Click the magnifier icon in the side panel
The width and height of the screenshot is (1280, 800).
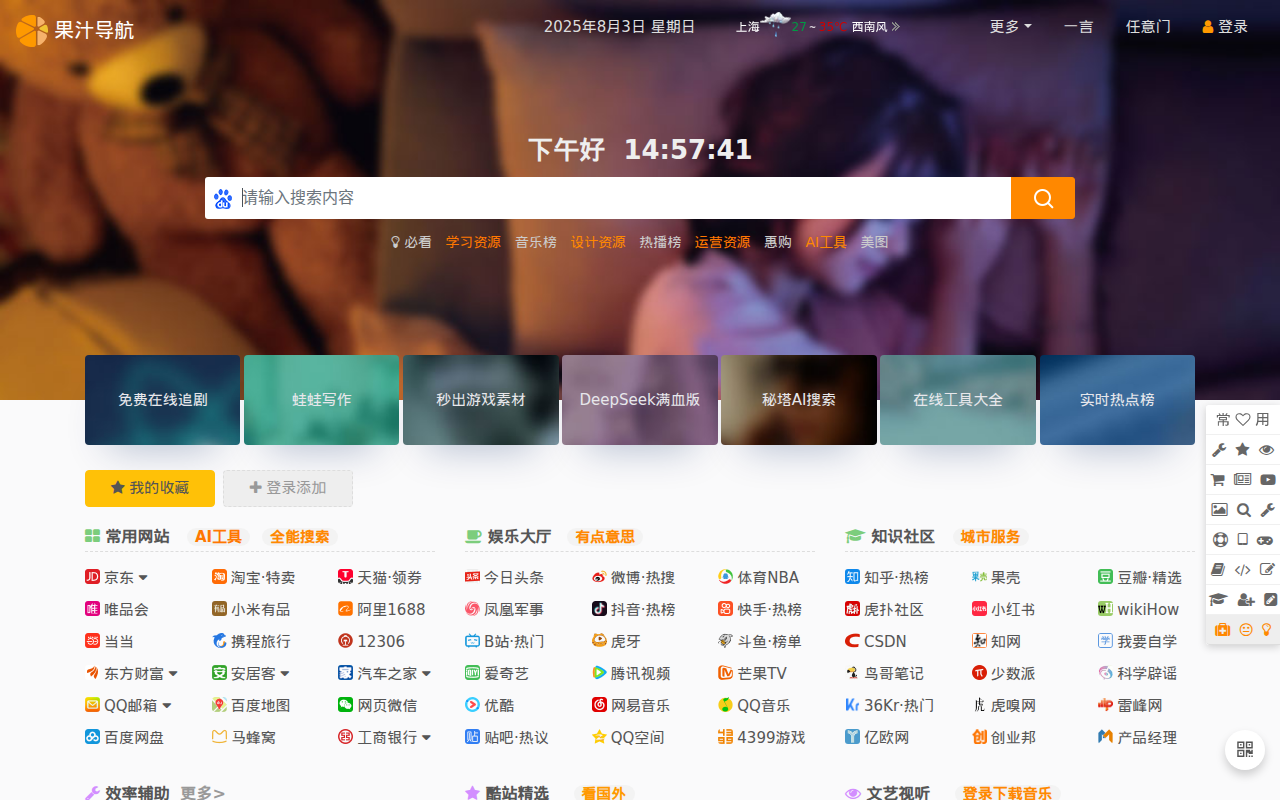pyautogui.click(x=1243, y=510)
